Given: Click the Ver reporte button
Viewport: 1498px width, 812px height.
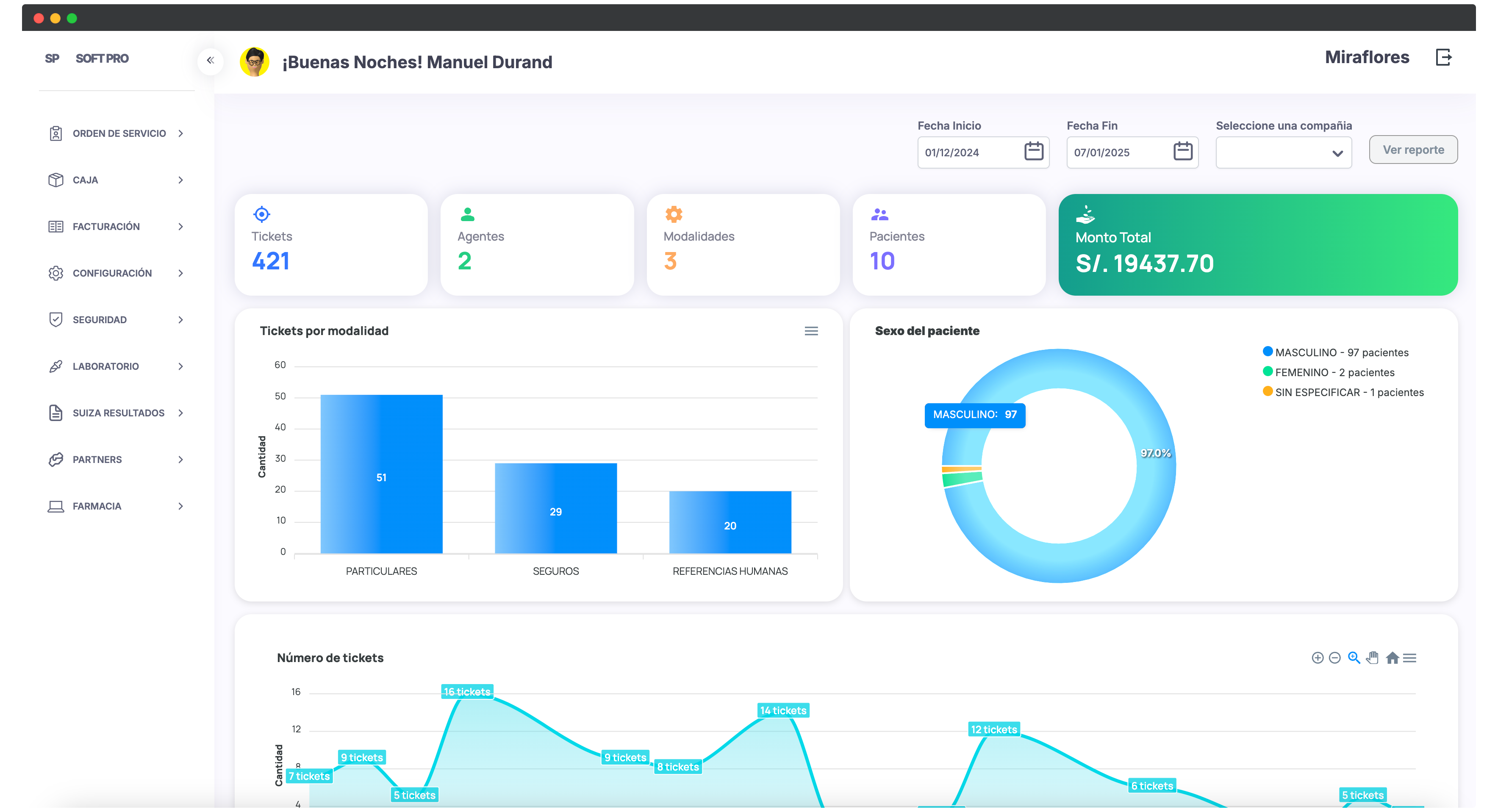Looking at the screenshot, I should point(1413,150).
